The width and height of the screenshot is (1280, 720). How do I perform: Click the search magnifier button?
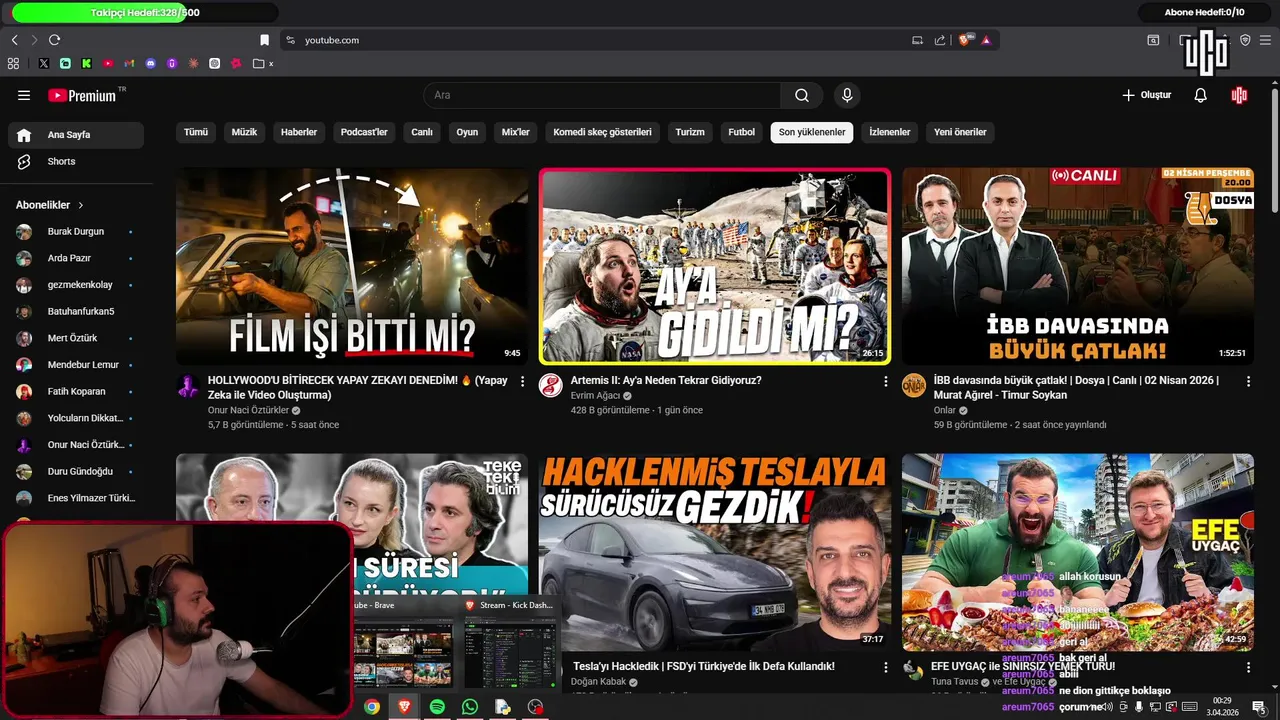pos(802,95)
